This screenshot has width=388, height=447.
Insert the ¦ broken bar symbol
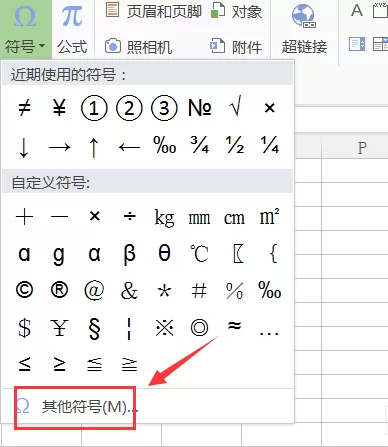coord(129,329)
